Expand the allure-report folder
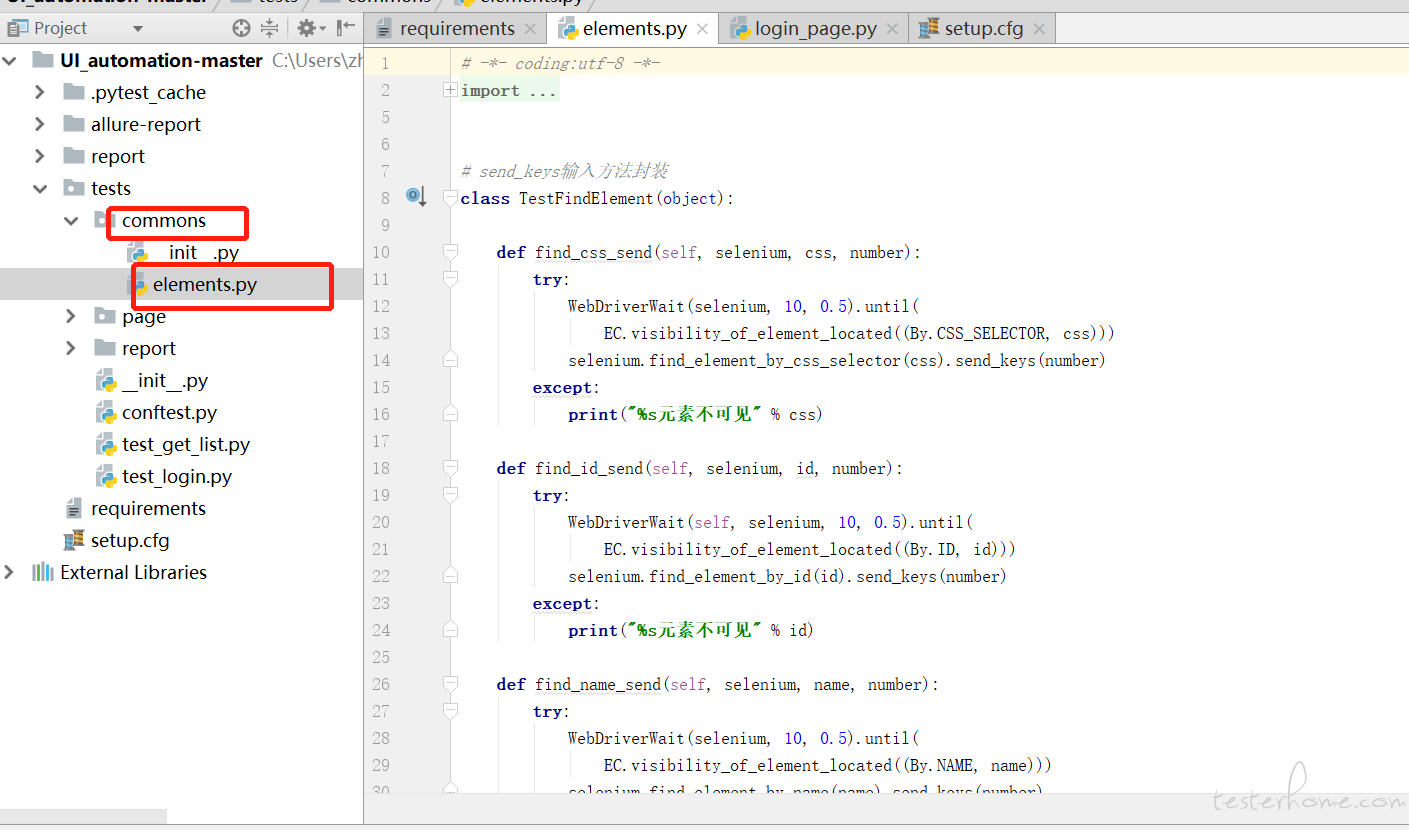Screen dimensions: 1409x830 click(40, 124)
